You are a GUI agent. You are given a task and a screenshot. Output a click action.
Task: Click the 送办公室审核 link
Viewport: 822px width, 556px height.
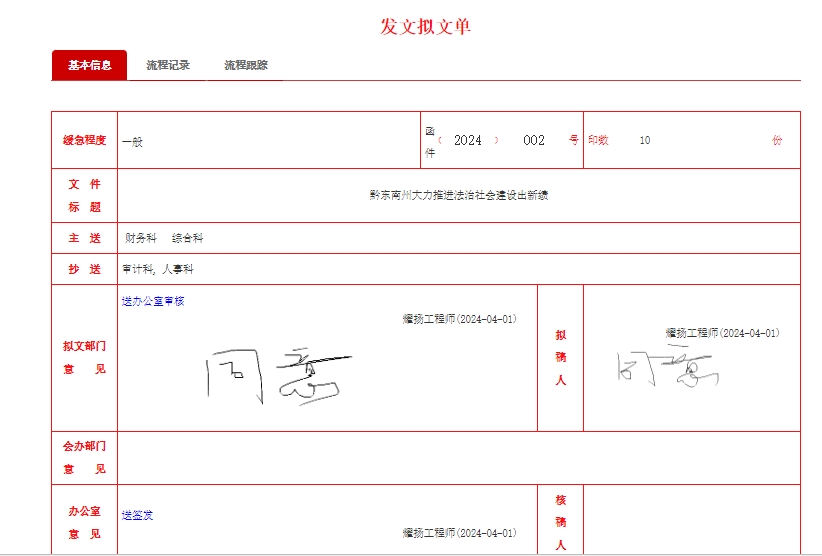coord(153,301)
